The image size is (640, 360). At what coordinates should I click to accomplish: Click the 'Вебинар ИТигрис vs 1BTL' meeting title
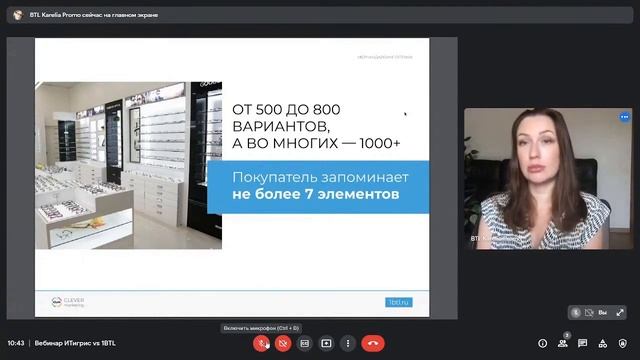tap(75, 343)
